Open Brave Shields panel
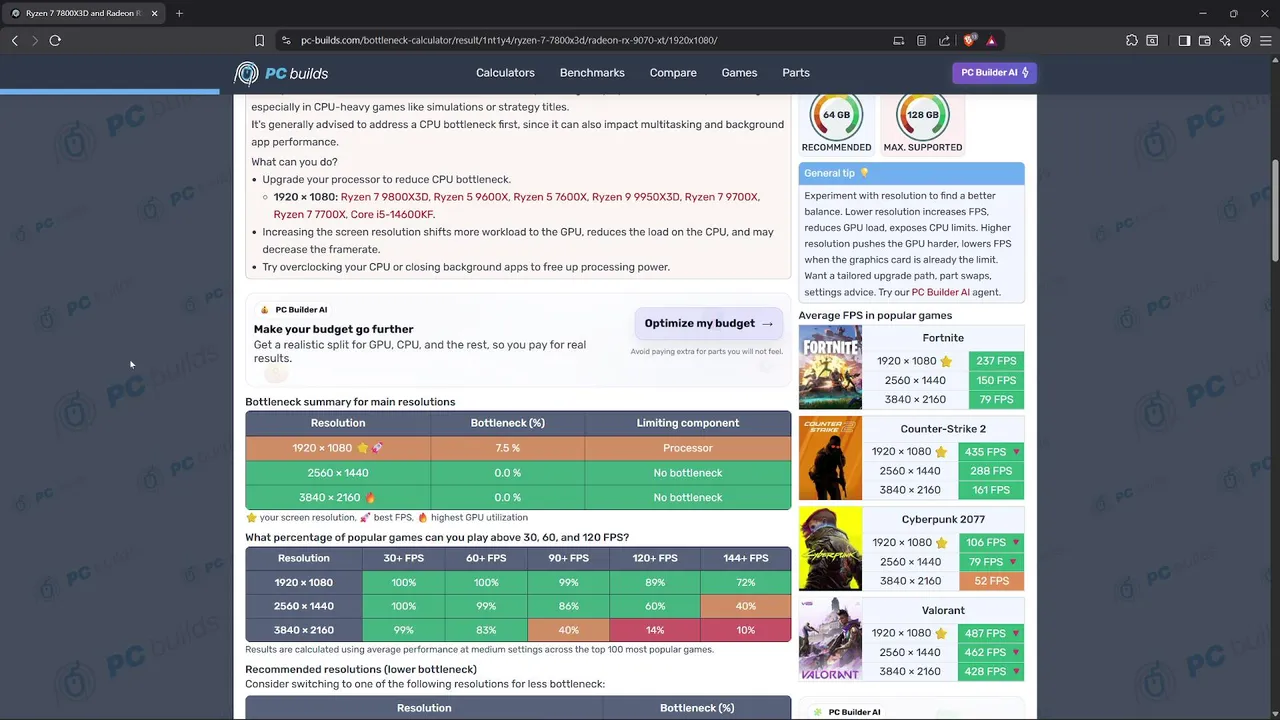Image resolution: width=1280 pixels, height=720 pixels. tap(970, 40)
